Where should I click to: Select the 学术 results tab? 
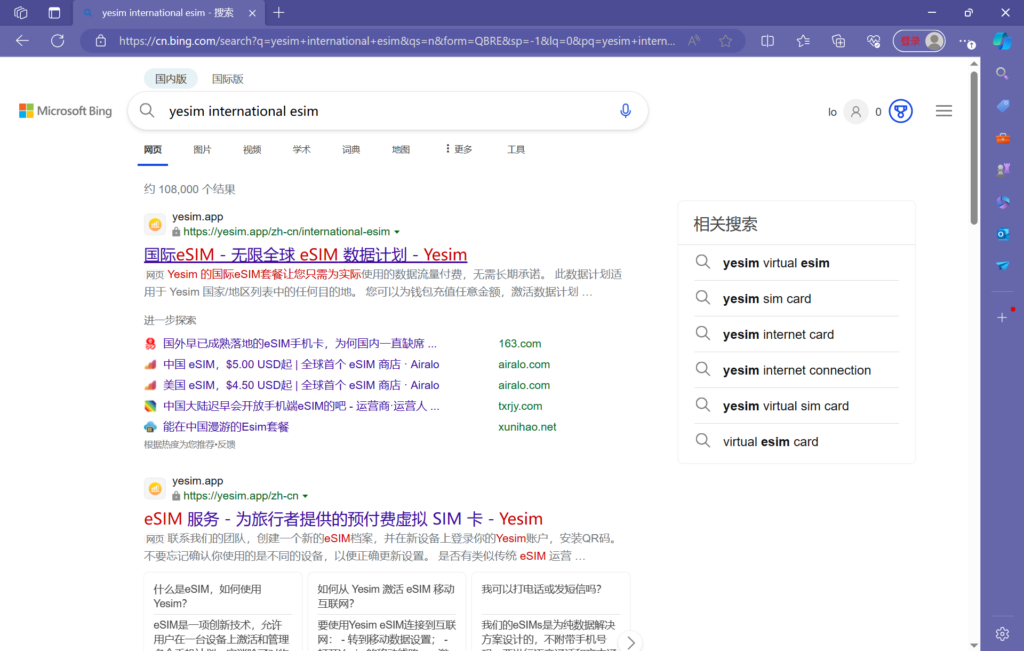(x=302, y=150)
